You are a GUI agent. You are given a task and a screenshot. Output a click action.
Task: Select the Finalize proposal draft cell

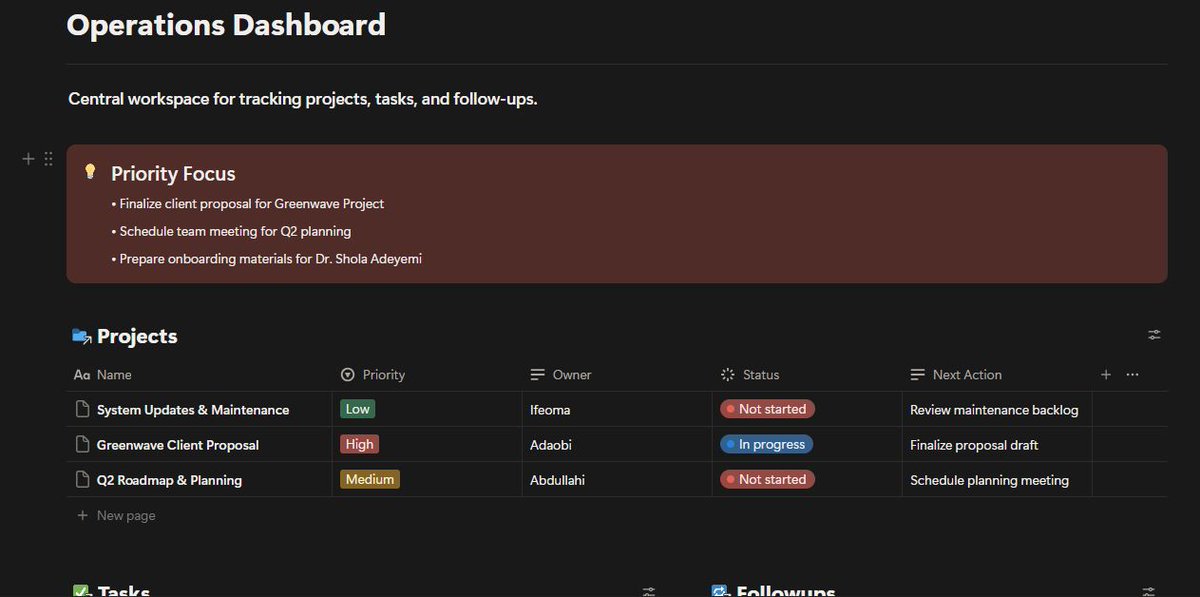tap(997, 444)
